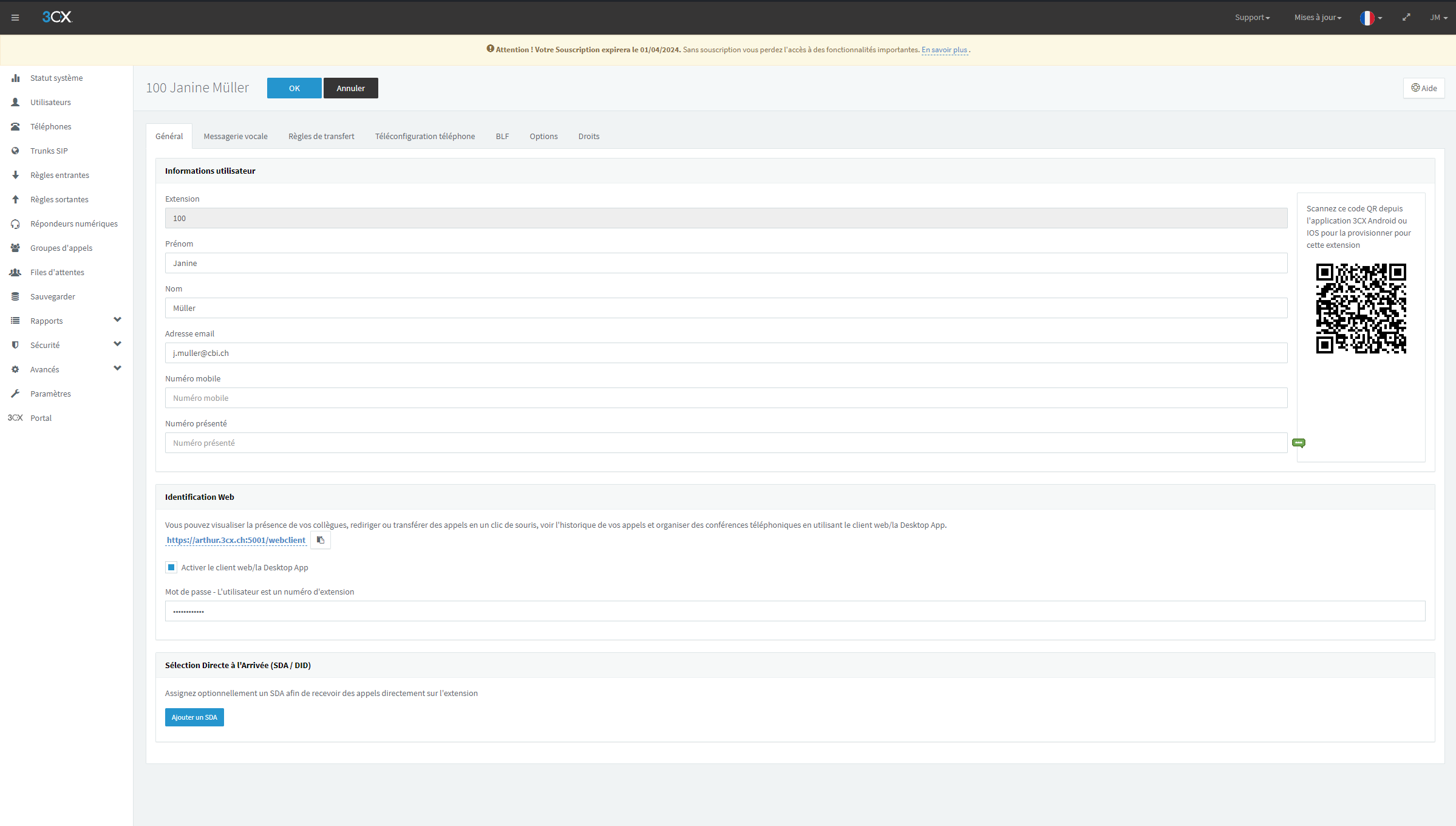The image size is (1456, 826).
Task: Open the French flag language dropdown
Action: [1370, 18]
